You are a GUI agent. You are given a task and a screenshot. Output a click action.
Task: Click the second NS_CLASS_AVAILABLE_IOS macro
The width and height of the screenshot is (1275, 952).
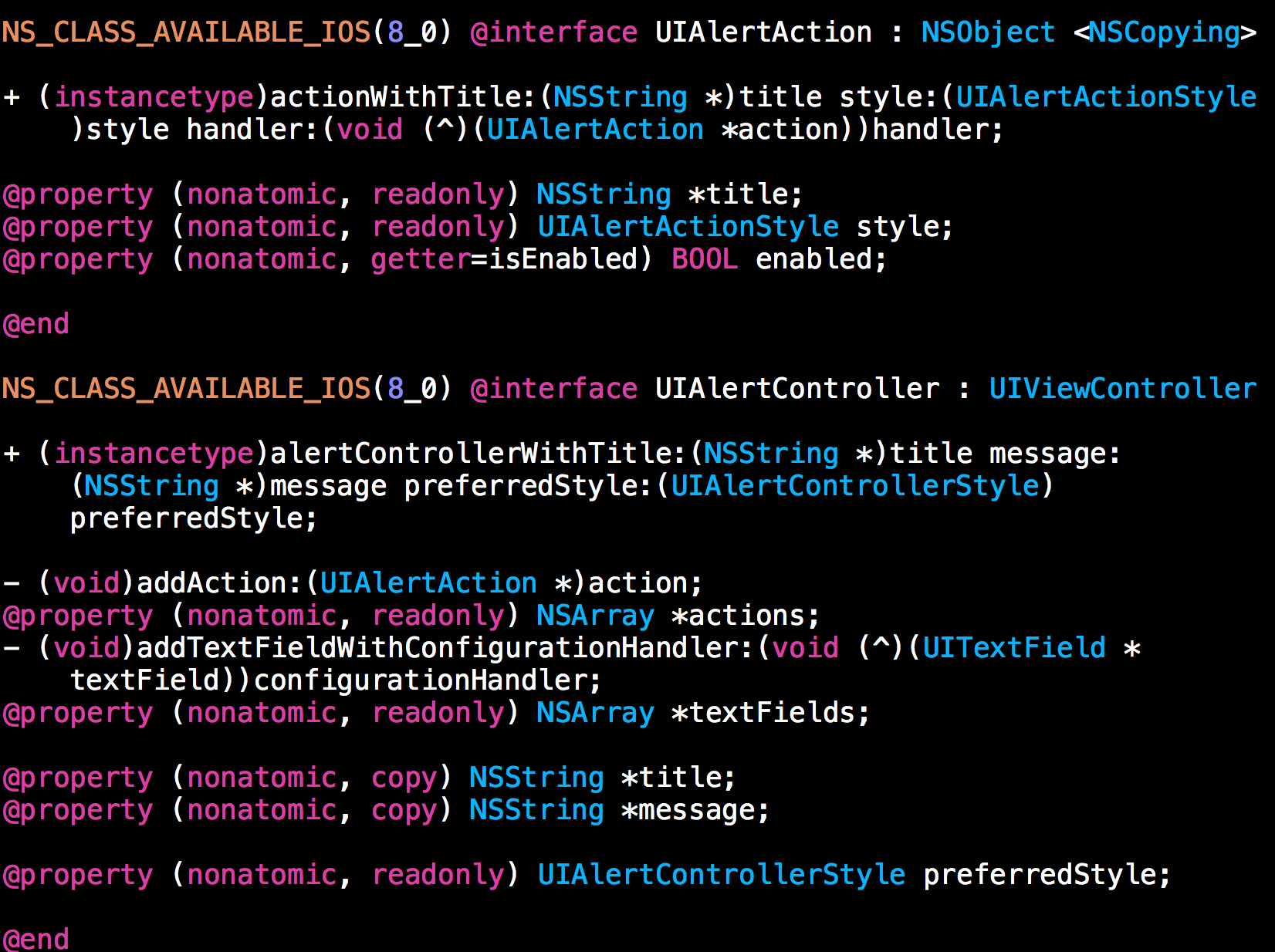pyautogui.click(x=187, y=389)
